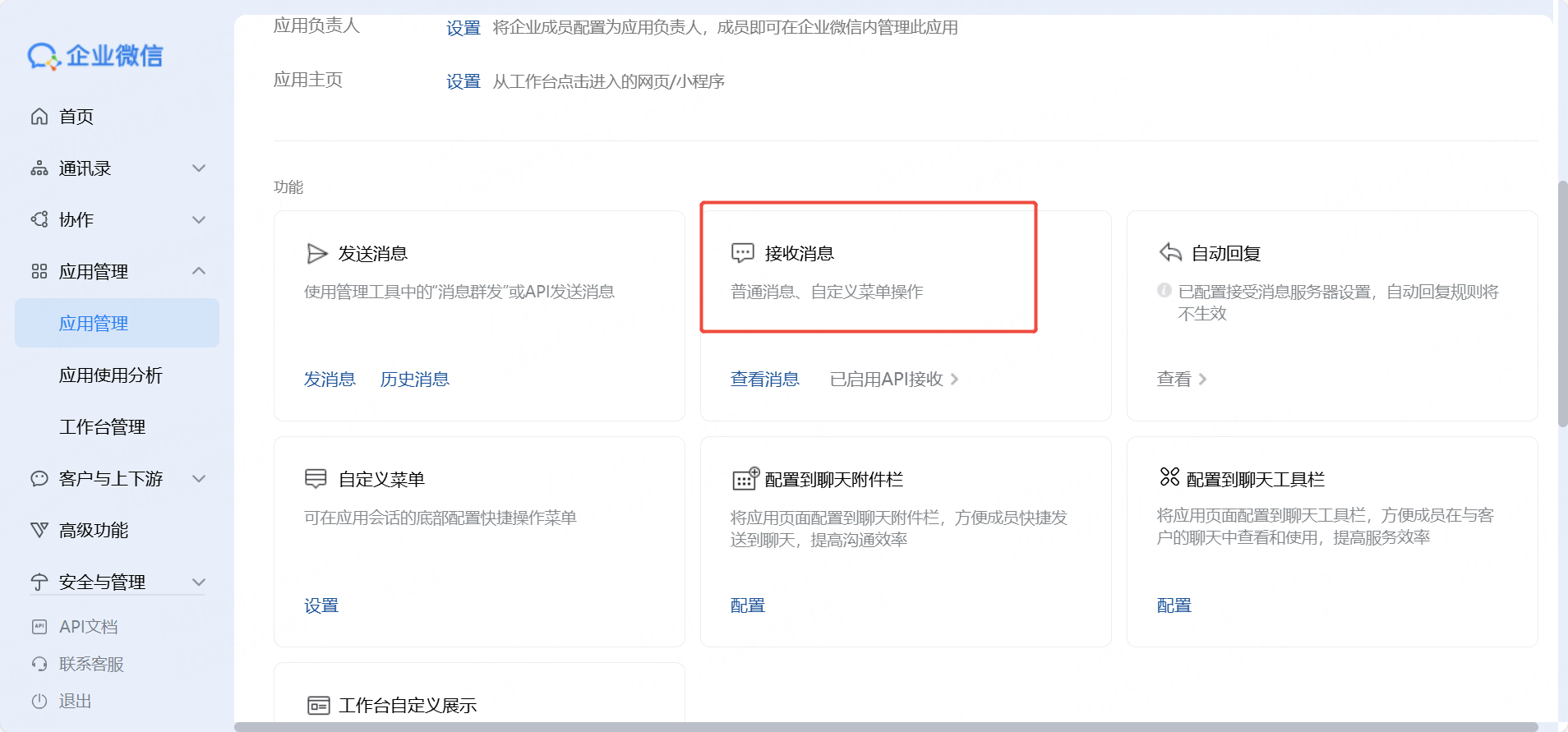Click the 自定义菜单 icon
Image resolution: width=1568 pixels, height=732 pixels.
coord(316,479)
